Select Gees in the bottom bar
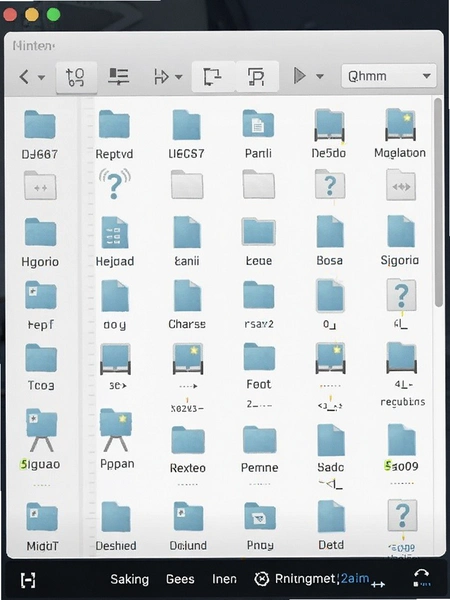The image size is (450, 600). coord(180,579)
